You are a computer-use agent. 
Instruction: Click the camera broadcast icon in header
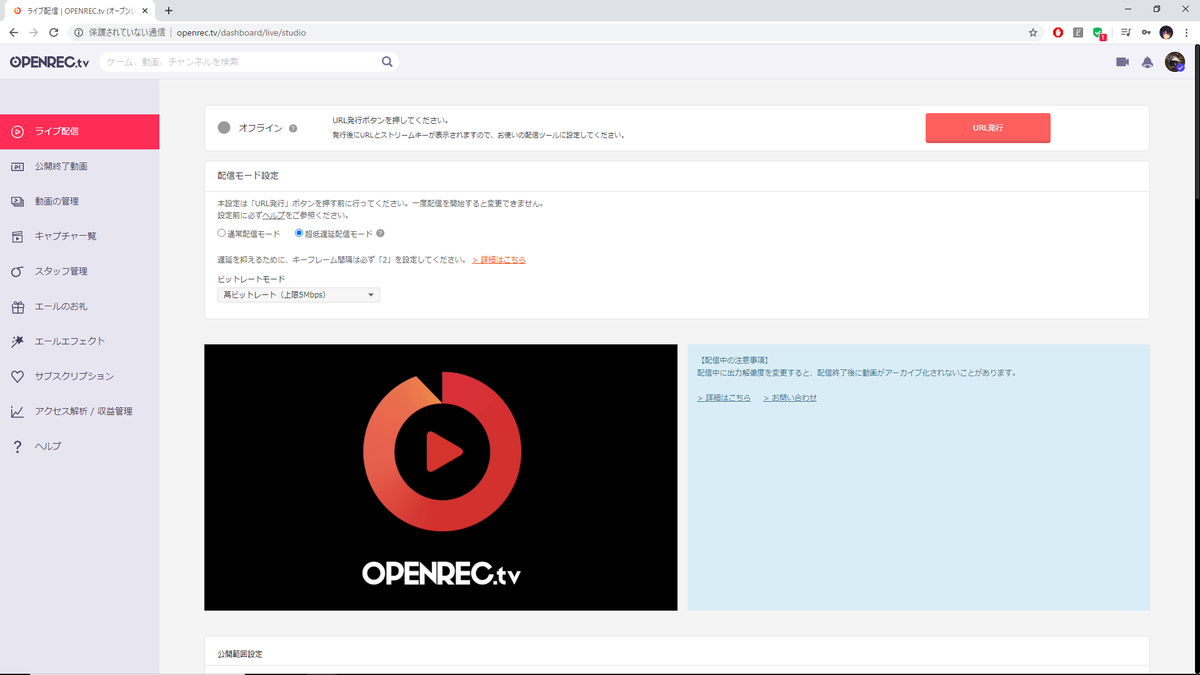(x=1122, y=62)
